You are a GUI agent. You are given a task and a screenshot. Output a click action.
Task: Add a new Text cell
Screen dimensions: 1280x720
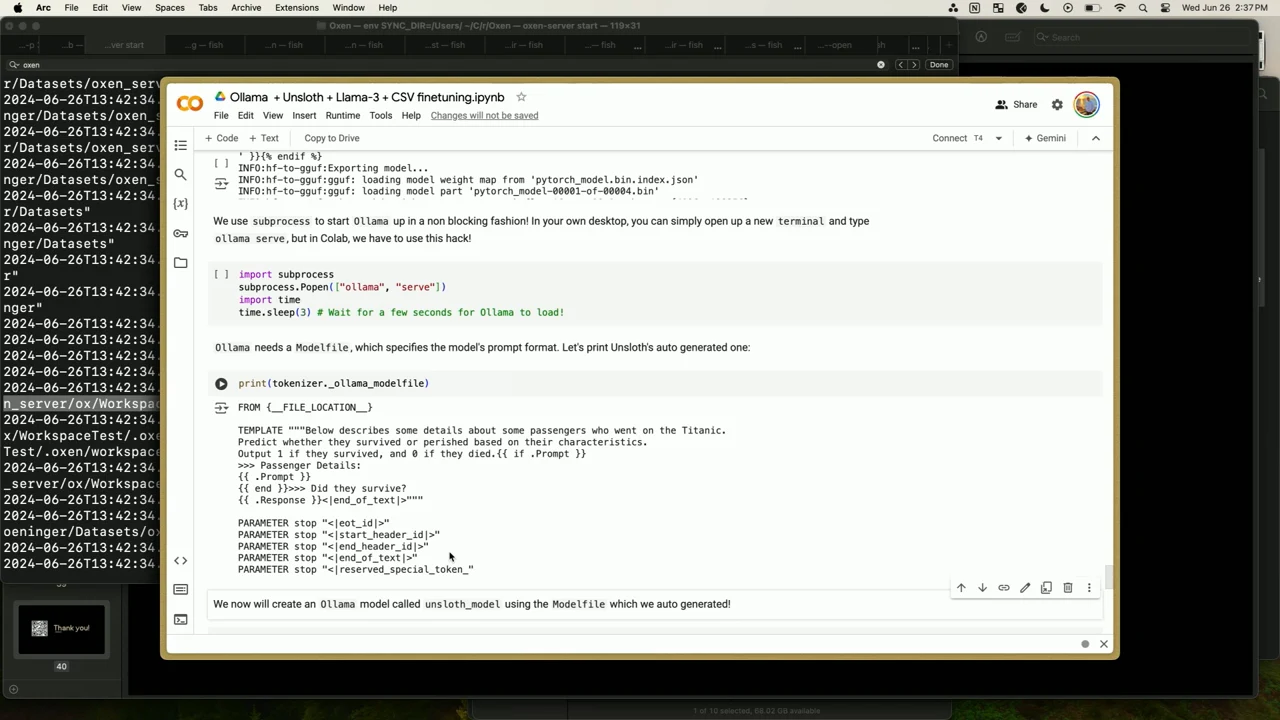(x=263, y=138)
